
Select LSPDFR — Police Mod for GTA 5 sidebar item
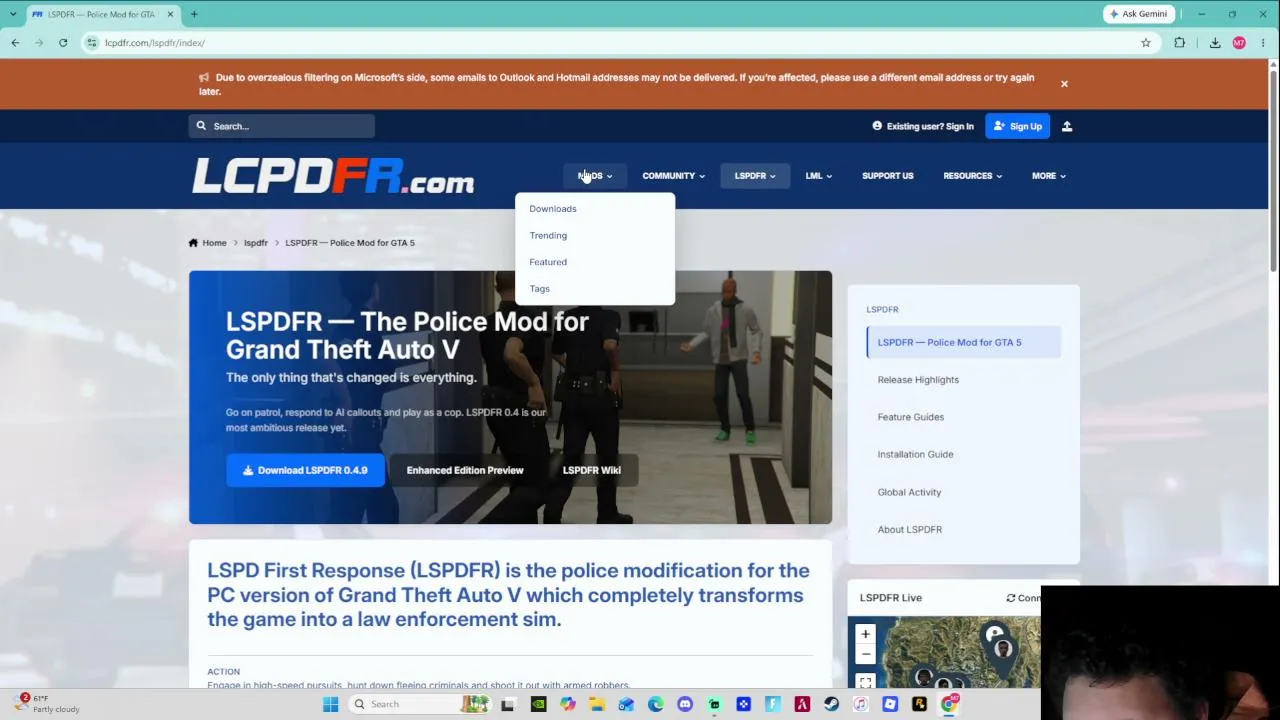click(964, 342)
